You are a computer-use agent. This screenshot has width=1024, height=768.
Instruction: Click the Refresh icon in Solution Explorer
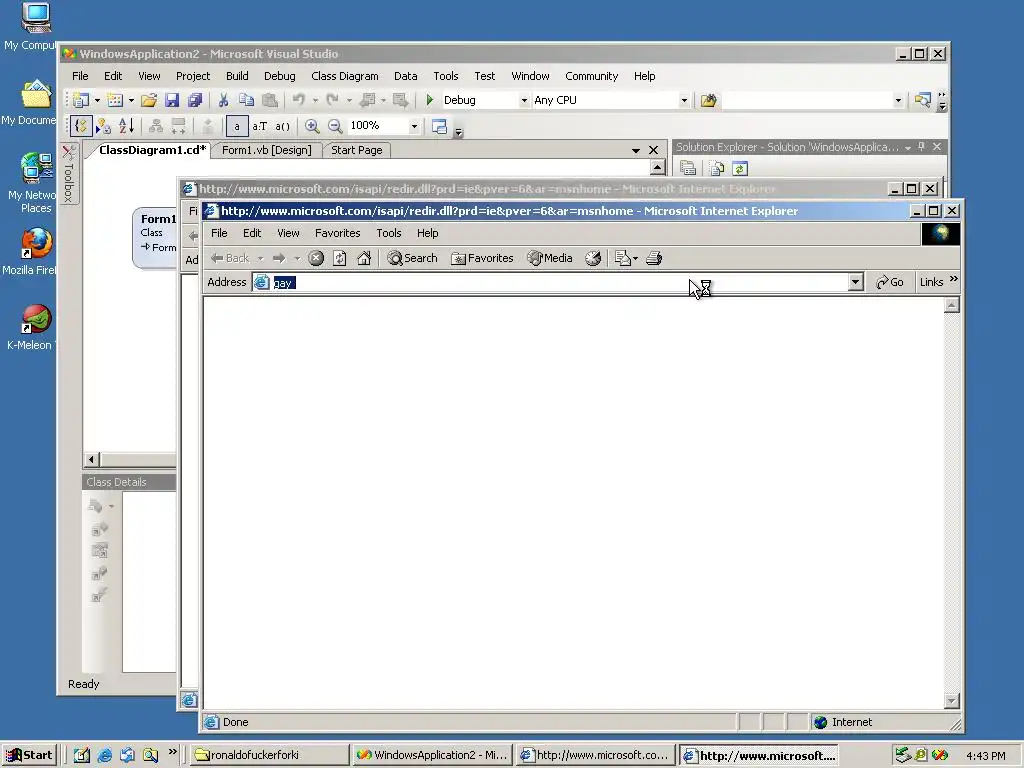tap(739, 169)
